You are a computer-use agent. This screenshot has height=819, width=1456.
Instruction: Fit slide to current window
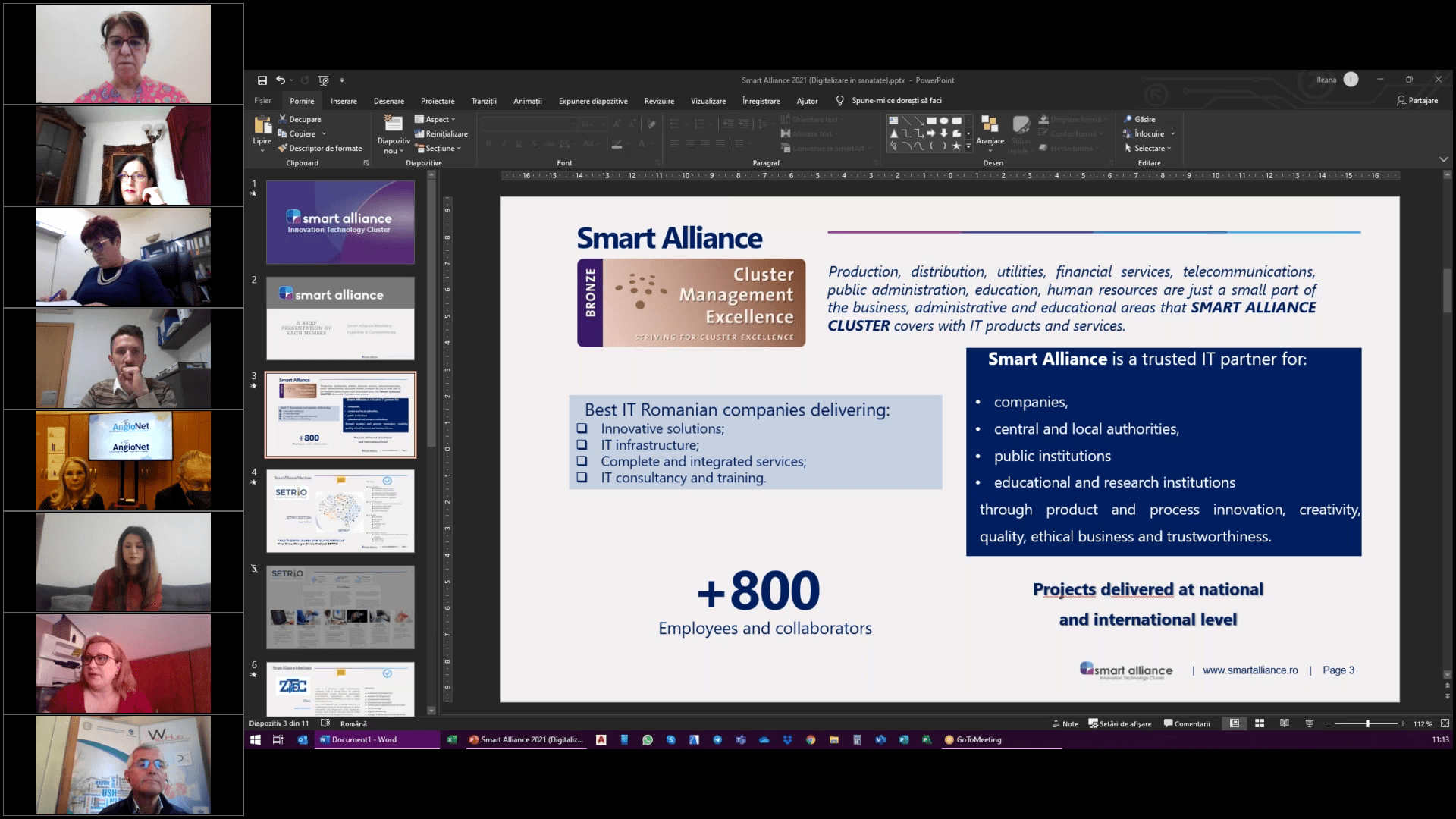point(1445,724)
